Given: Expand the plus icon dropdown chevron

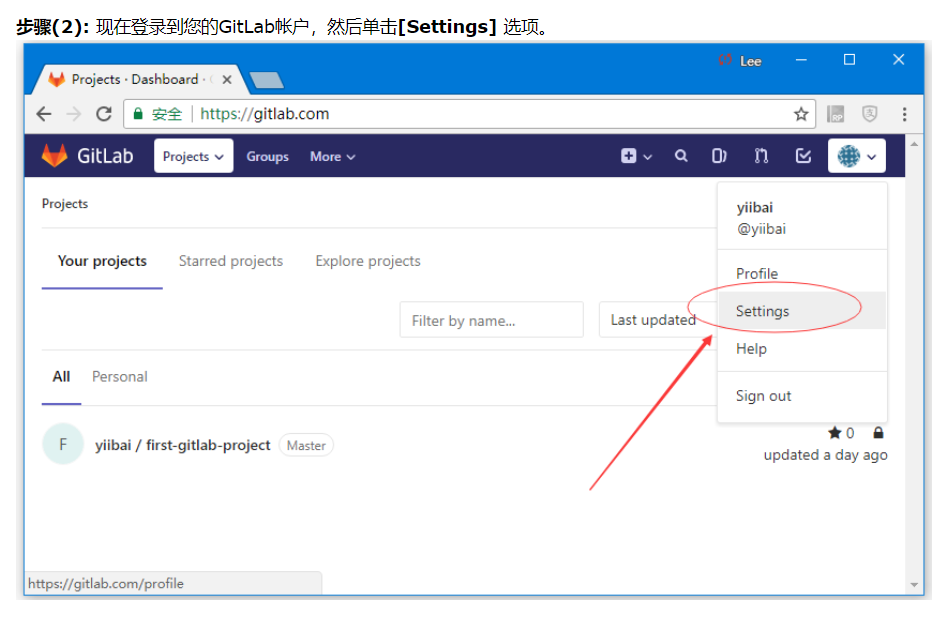Looking at the screenshot, I should [x=647, y=157].
